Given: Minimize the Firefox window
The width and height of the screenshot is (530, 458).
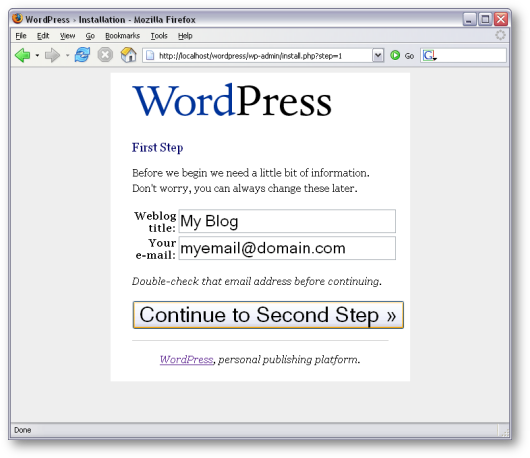Looking at the screenshot, I should (469, 19).
